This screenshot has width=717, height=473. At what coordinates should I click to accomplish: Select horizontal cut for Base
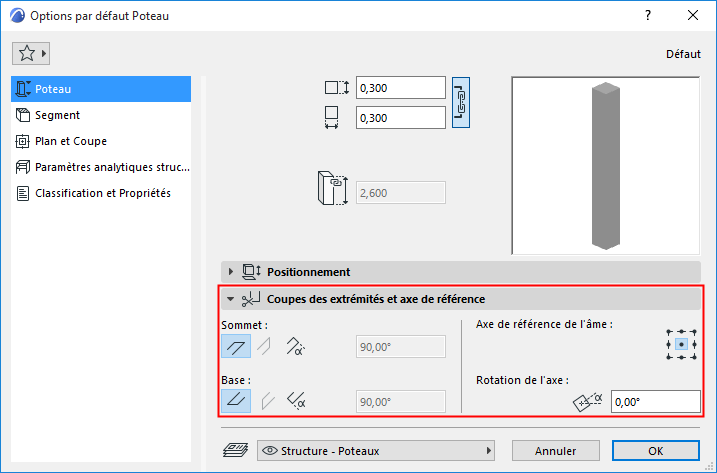(236, 402)
